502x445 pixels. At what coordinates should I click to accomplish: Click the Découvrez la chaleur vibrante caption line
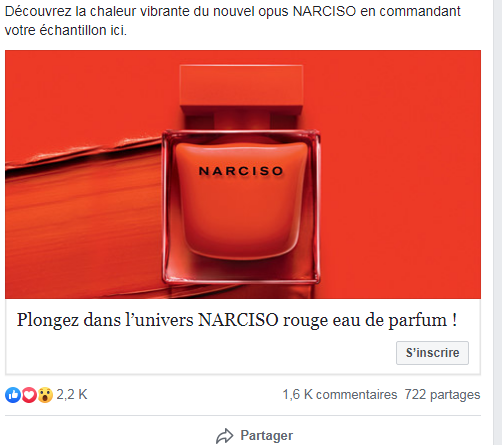(x=233, y=11)
